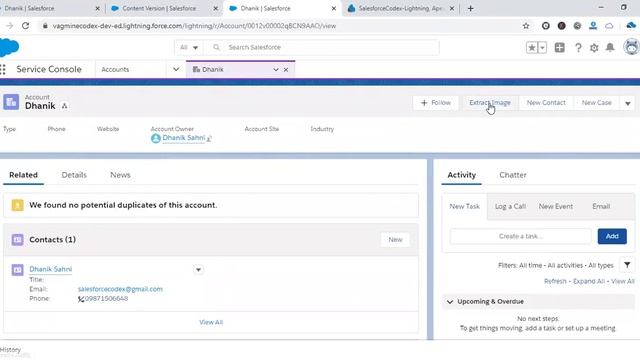The image size is (640, 360).
Task: View the account hierarchy icon next to Dhanik
Action: [x=64, y=106]
